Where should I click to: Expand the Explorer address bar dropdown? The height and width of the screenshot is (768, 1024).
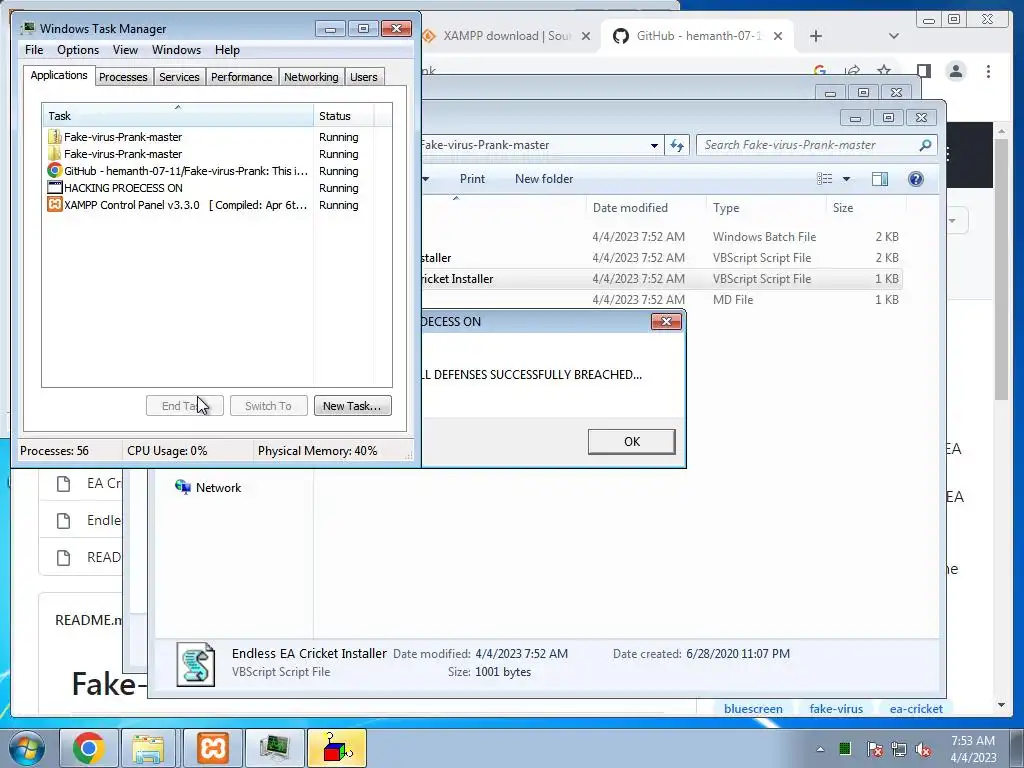(x=654, y=145)
